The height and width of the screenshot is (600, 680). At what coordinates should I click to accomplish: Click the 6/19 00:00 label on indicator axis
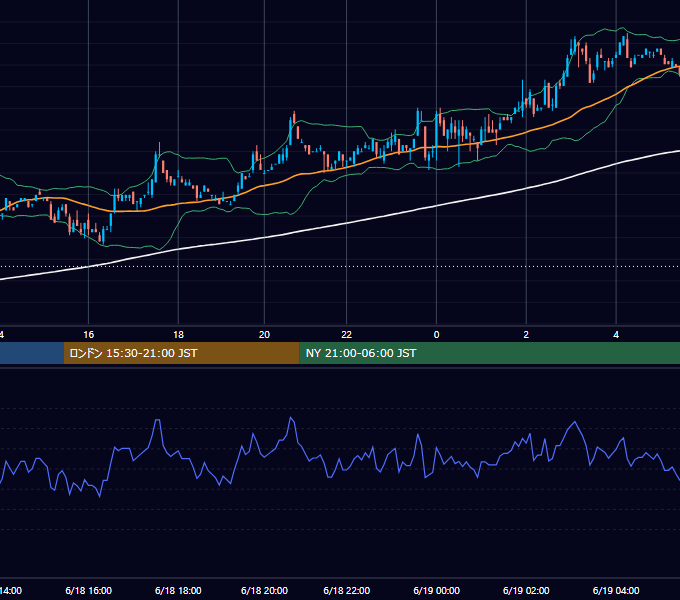pos(436,590)
